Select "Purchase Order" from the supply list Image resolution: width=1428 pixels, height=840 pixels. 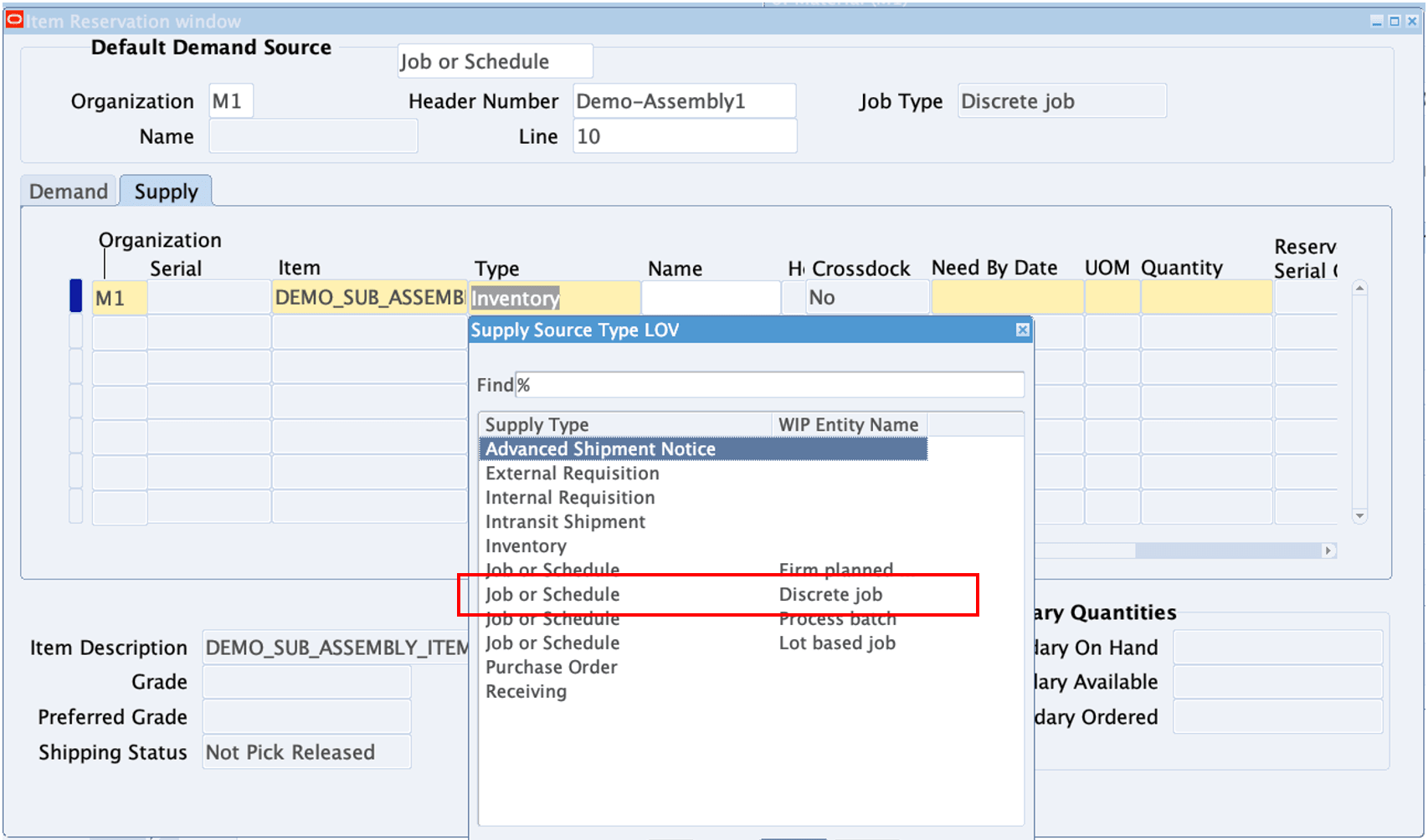tap(551, 667)
